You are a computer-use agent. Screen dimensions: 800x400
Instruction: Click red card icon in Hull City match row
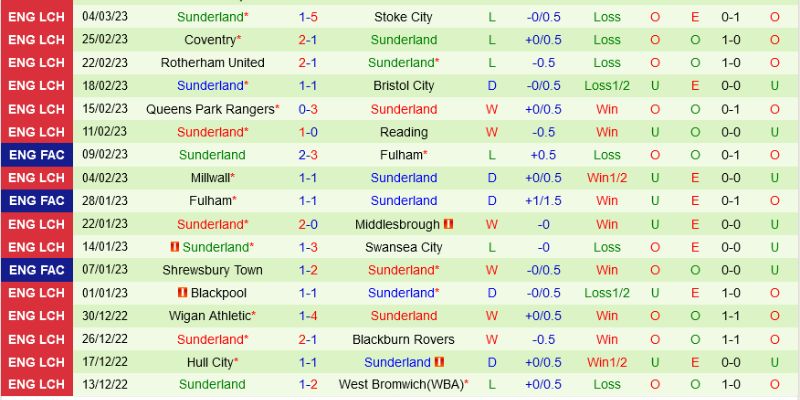tap(439, 362)
